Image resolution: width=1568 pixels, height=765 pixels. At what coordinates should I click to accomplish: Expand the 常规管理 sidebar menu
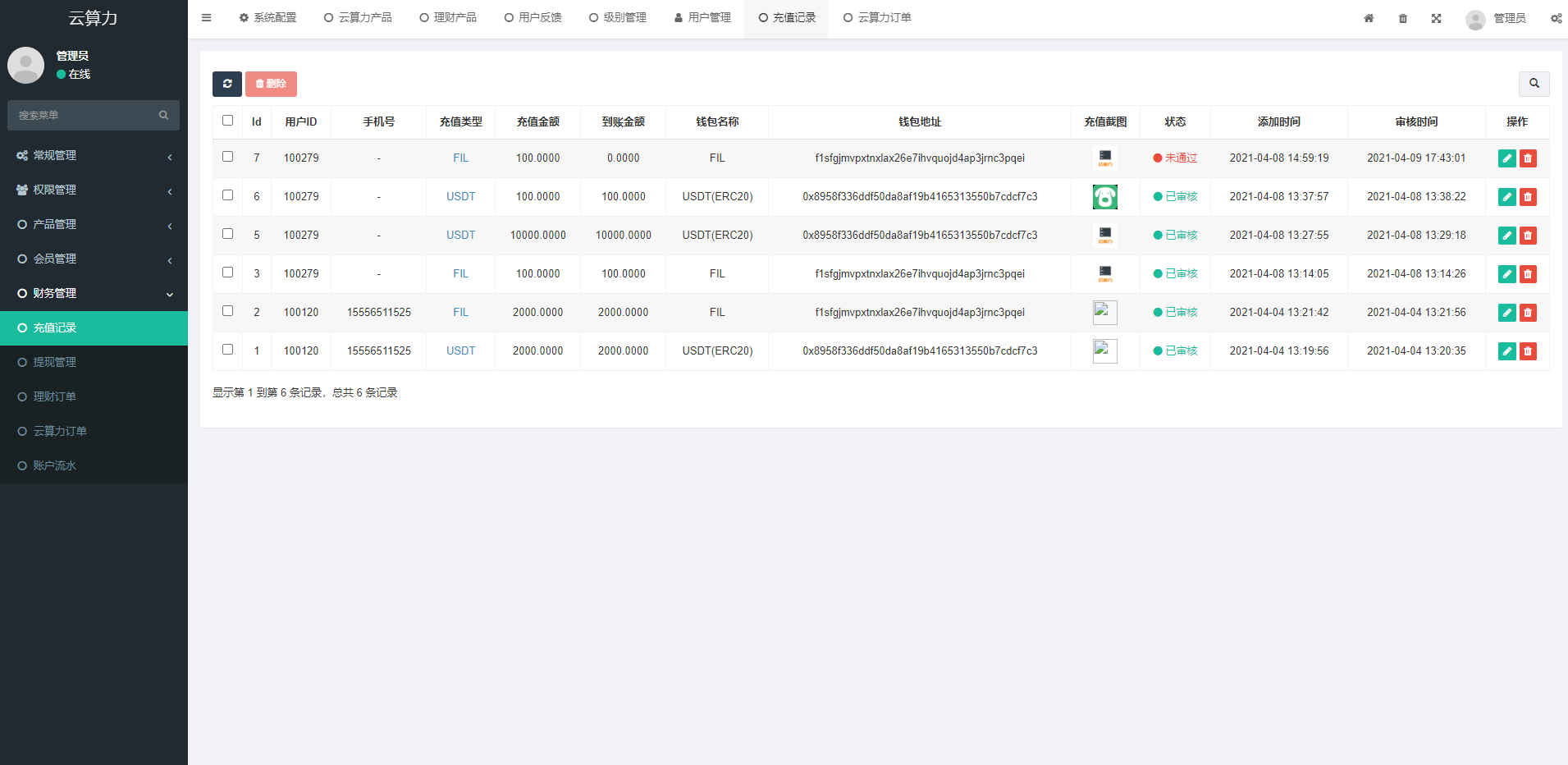click(94, 156)
